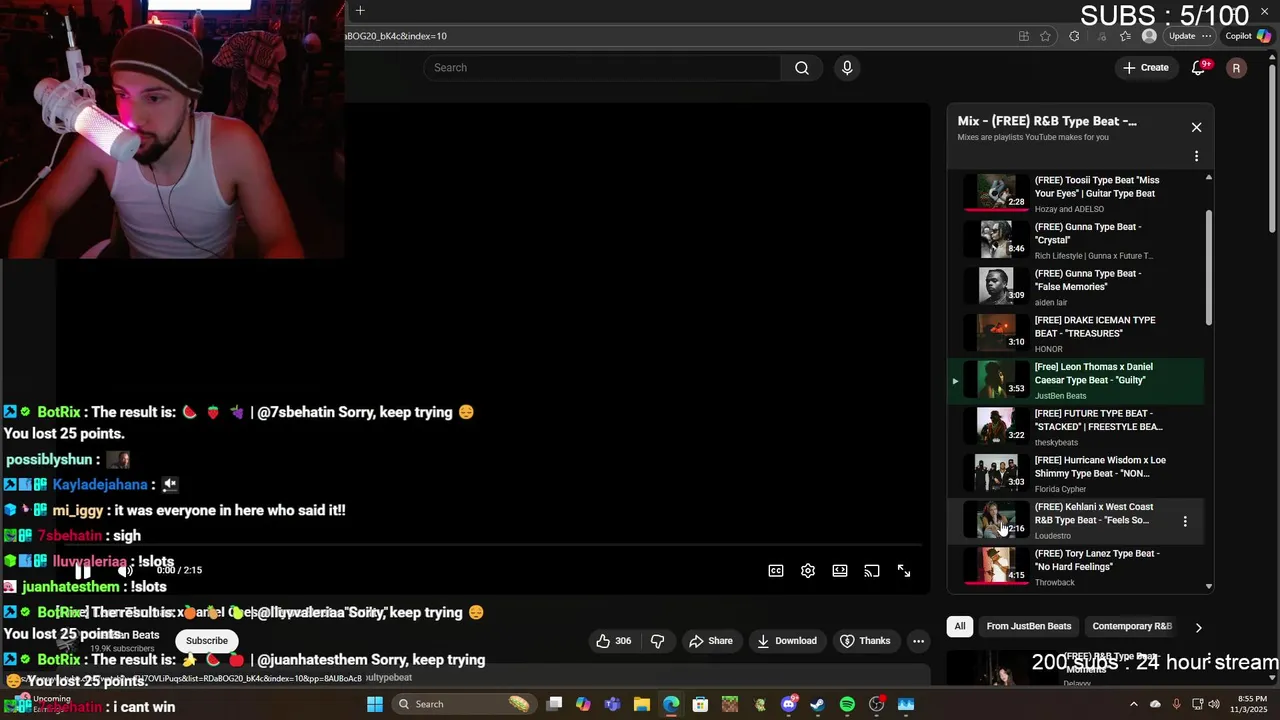Start voice search with the microphone icon

847,68
